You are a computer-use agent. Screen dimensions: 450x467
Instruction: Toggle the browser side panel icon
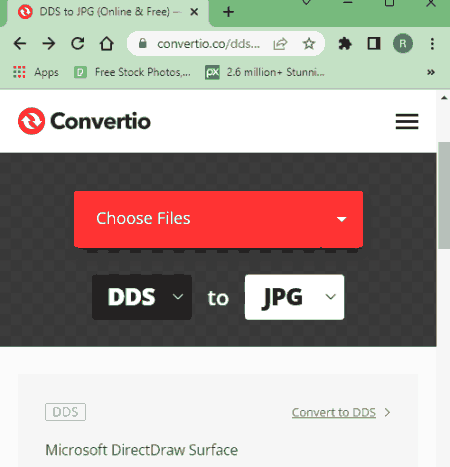[374, 44]
